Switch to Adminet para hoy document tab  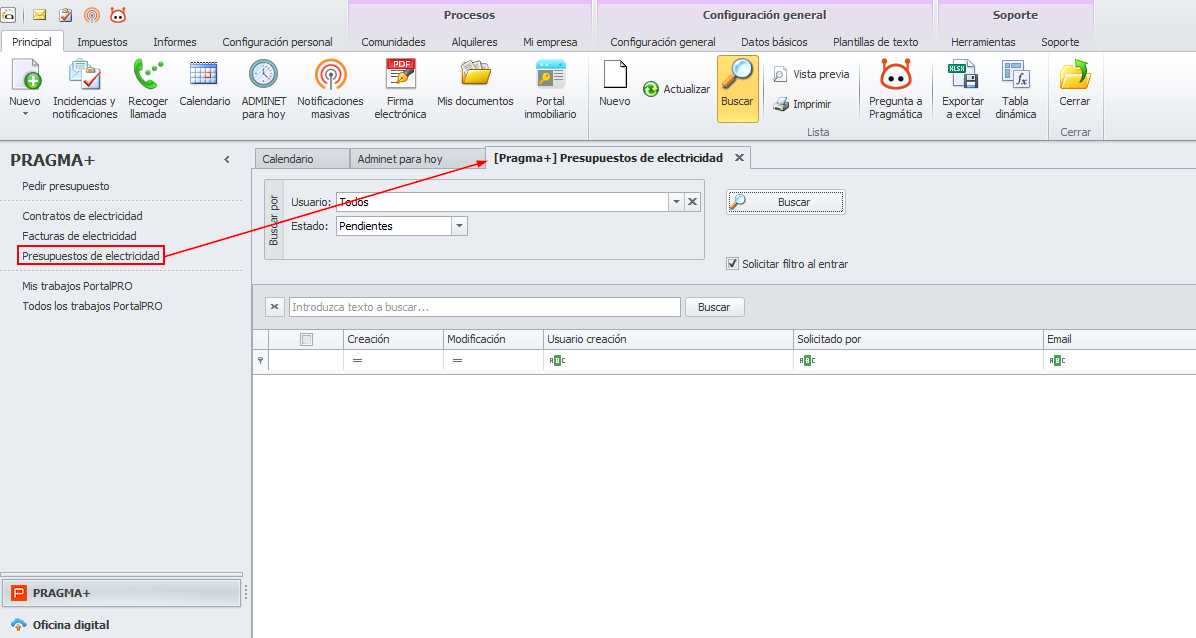416,159
